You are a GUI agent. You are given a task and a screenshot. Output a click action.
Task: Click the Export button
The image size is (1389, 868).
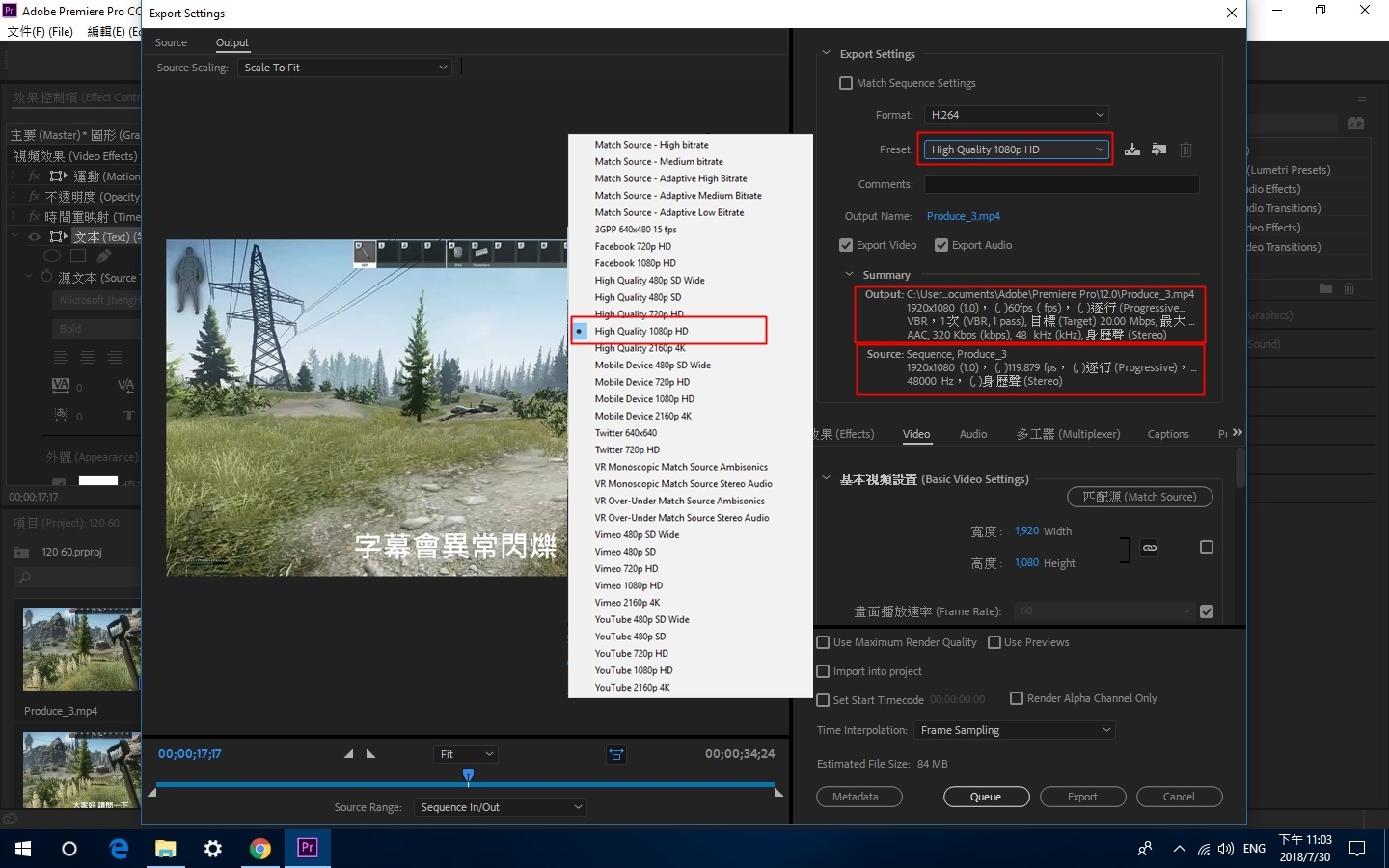click(x=1082, y=797)
